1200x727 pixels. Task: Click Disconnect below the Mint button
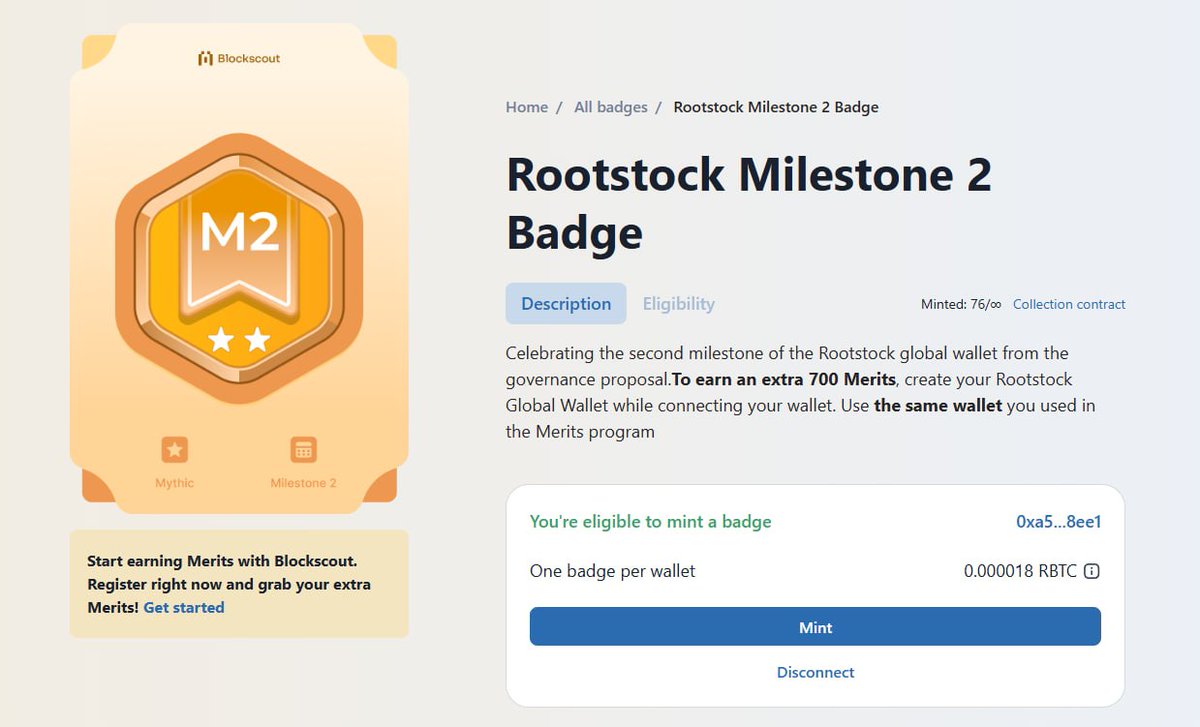(816, 673)
